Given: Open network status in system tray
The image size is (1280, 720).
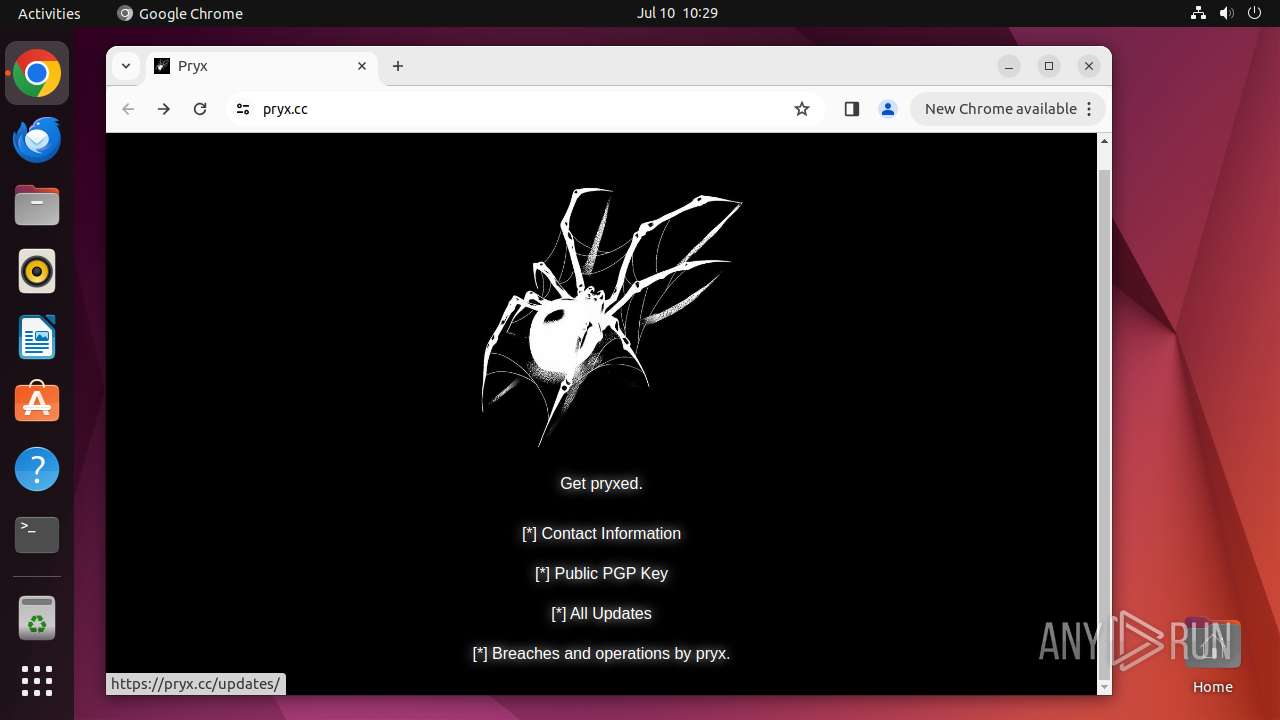Looking at the screenshot, I should coord(1198,13).
